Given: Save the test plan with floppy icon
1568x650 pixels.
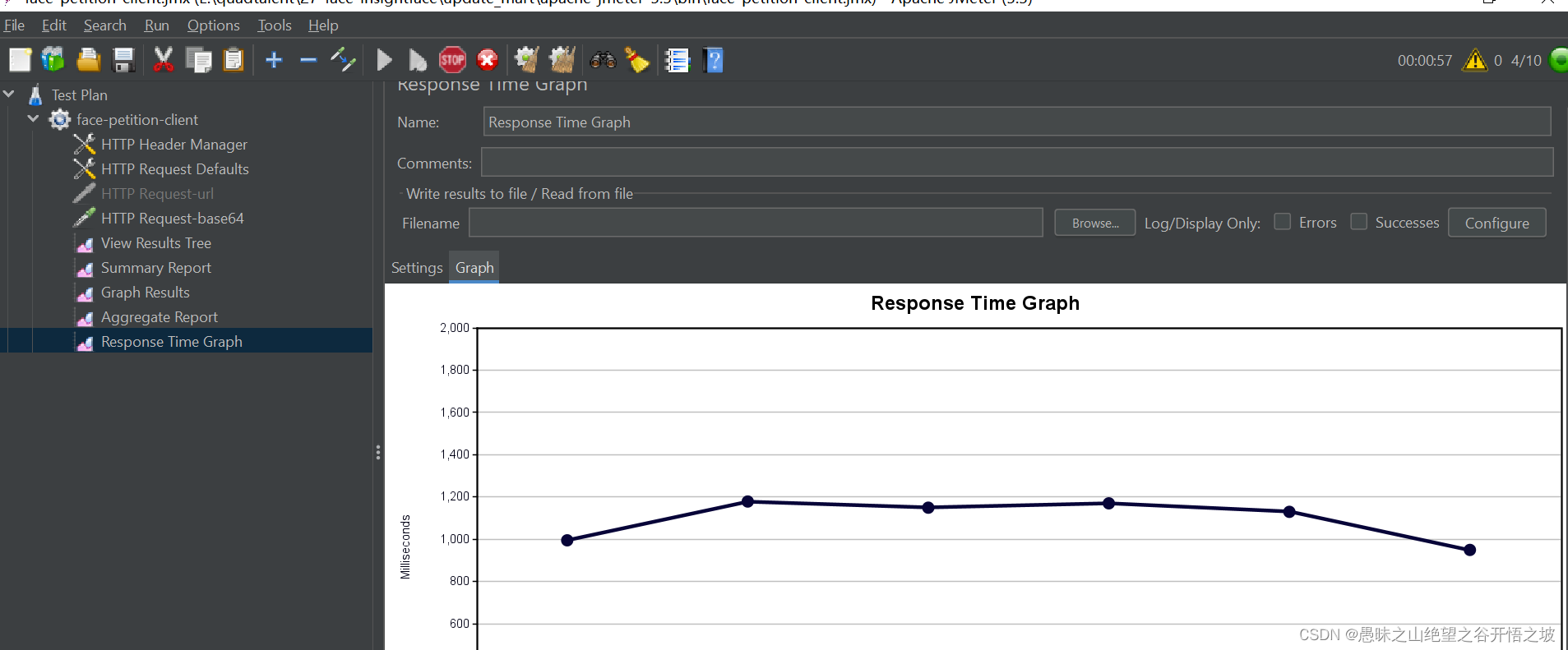Looking at the screenshot, I should [123, 60].
